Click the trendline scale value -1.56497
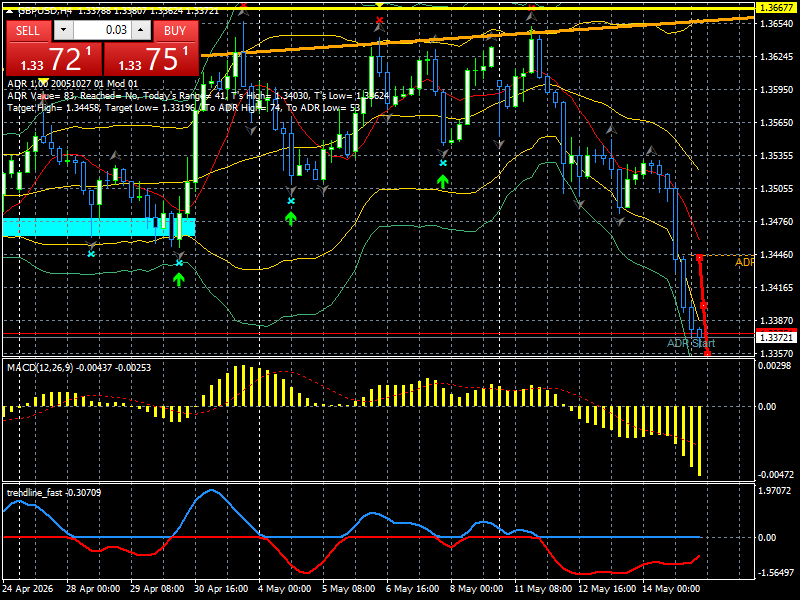This screenshot has width=800, height=600. (x=776, y=572)
